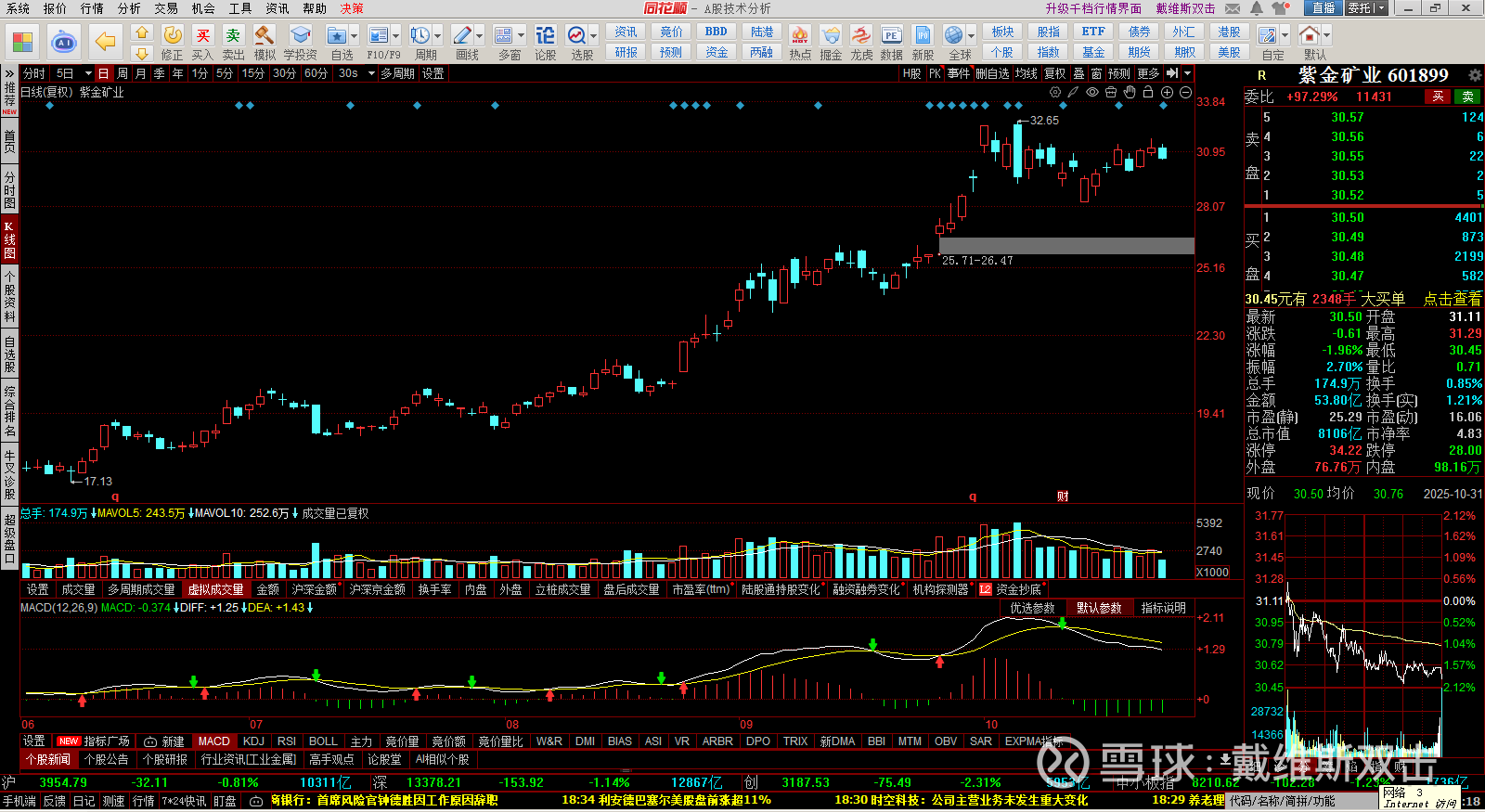Viewport: 1485px width, 812px height.
Task: Open the 系统 menu
Action: [x=18, y=8]
